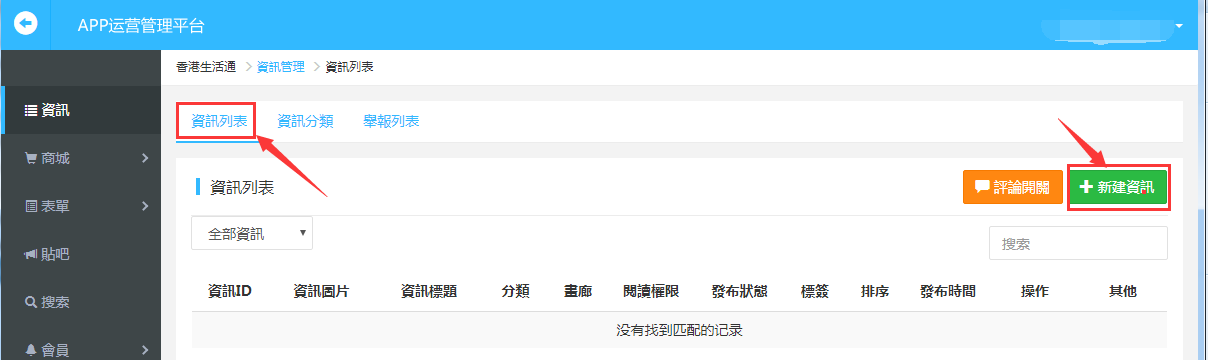Open 貼吧 megaphone icon in sidebar
This screenshot has height=360, width=1208.
[x=30, y=254]
